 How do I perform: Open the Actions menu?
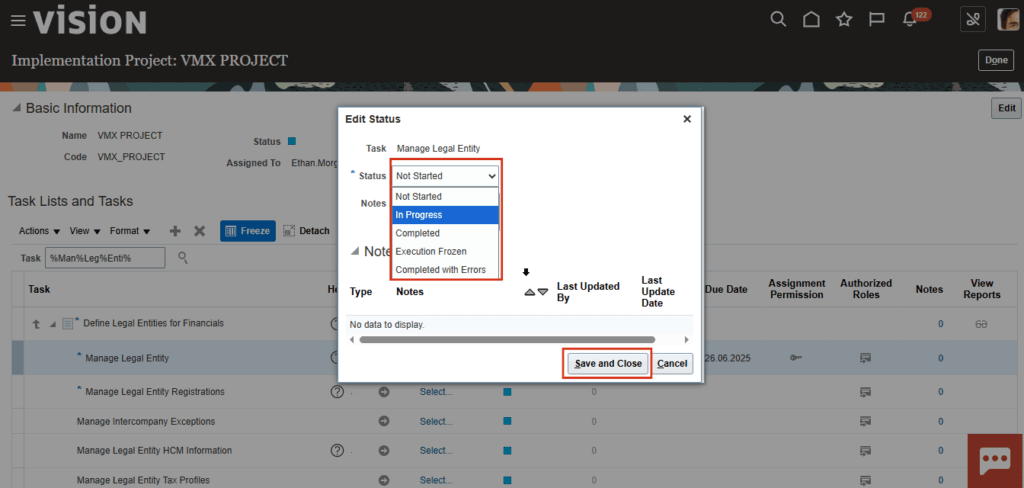pos(39,231)
